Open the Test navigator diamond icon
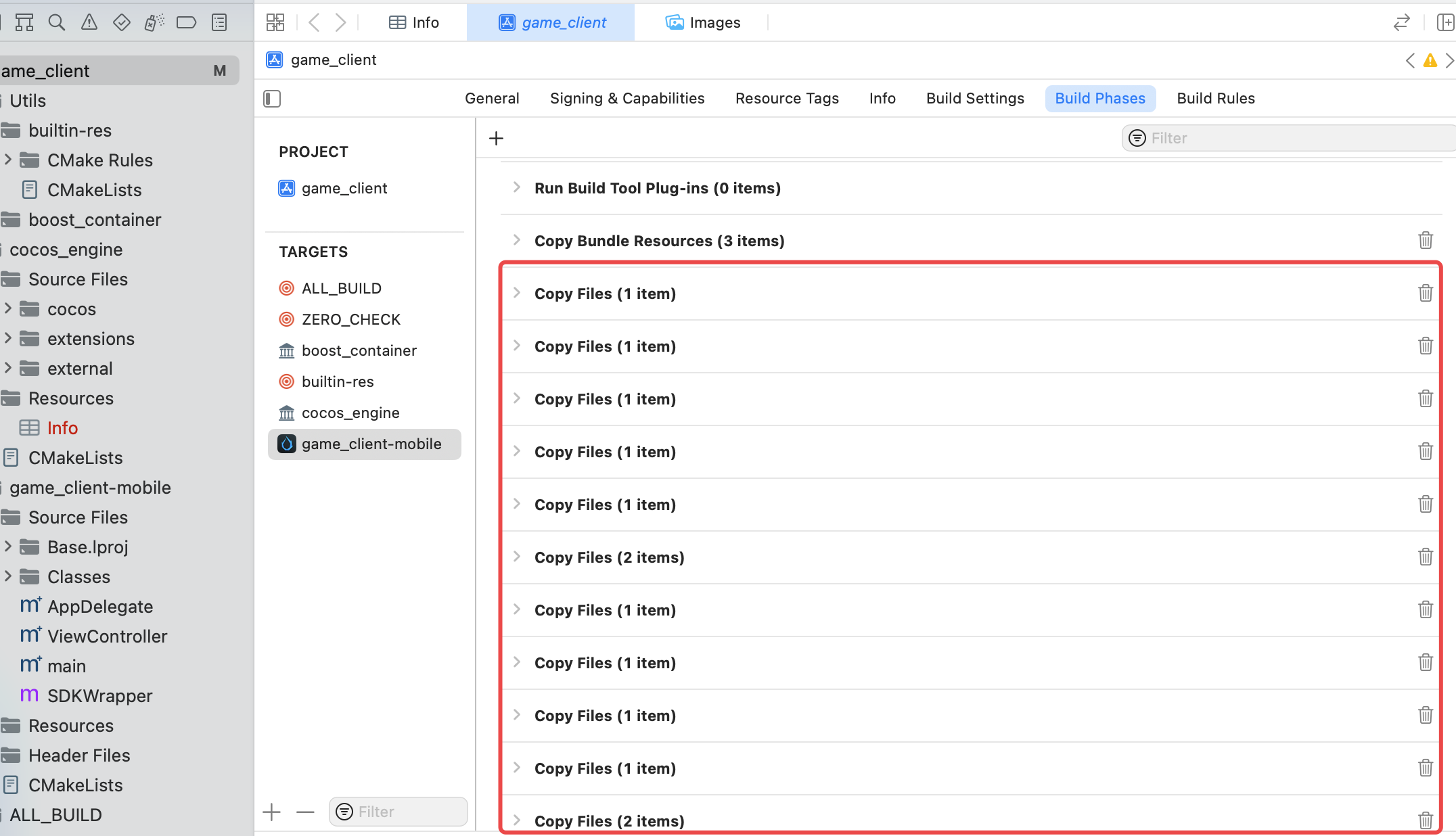Screen dimensions: 1456x836 click(x=122, y=22)
